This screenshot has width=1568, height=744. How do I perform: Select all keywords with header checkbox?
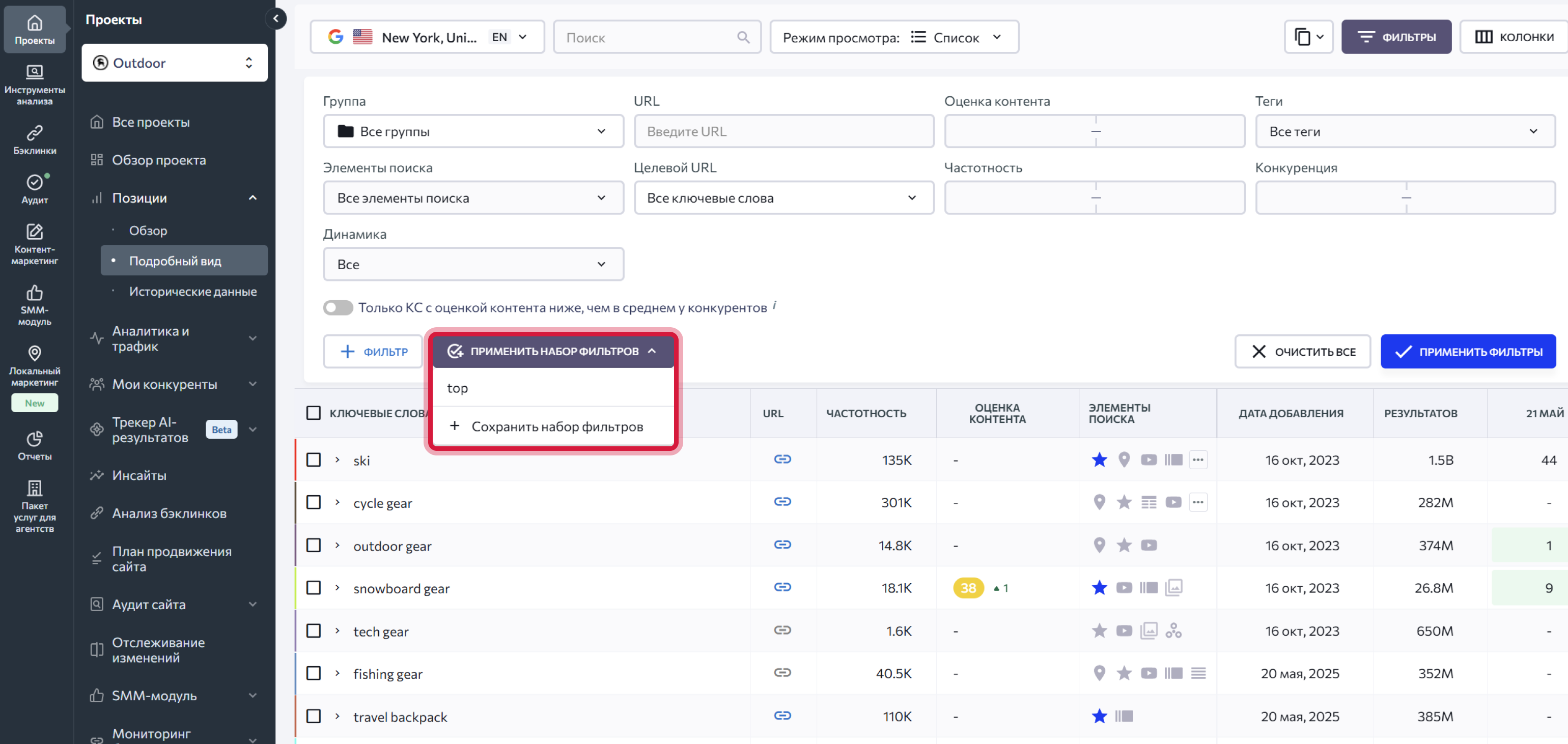coord(314,413)
